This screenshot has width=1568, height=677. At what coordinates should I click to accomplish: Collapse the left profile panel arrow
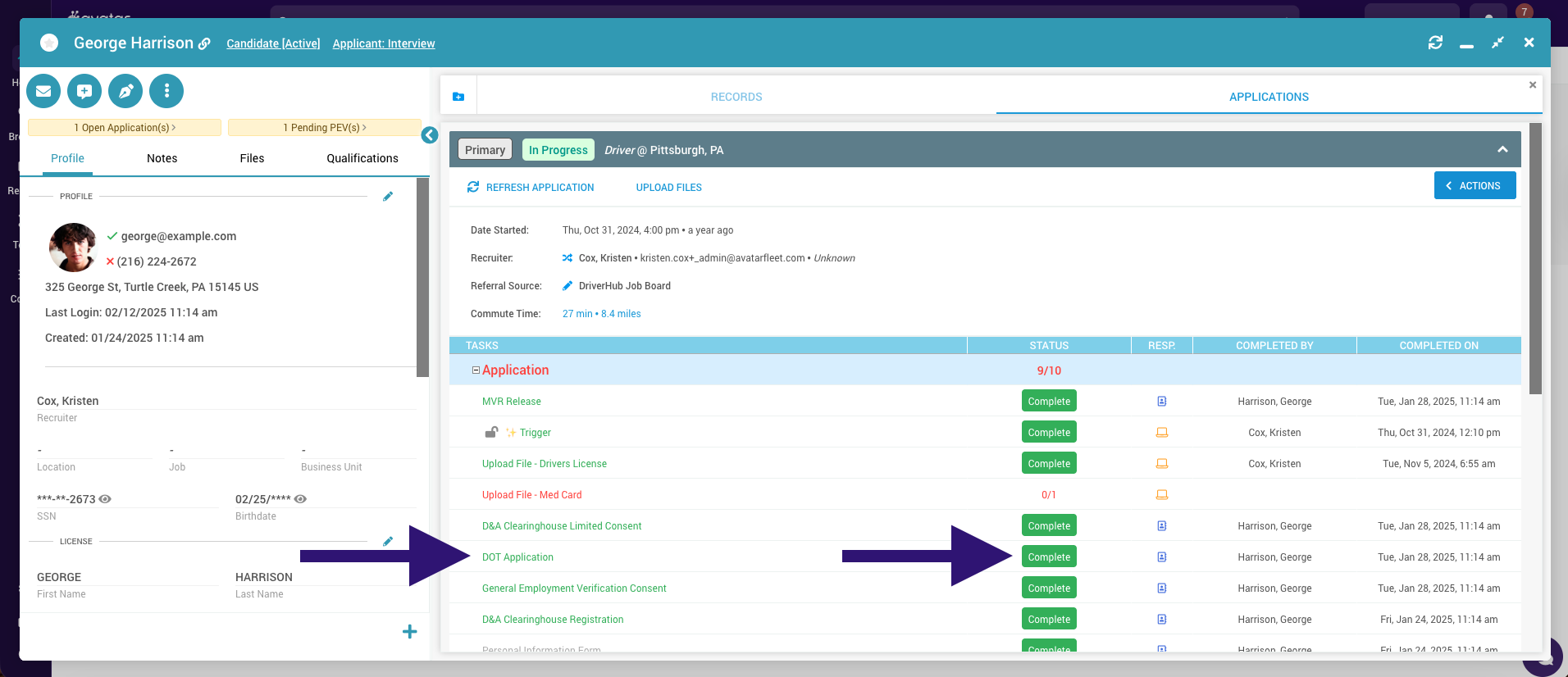point(430,135)
